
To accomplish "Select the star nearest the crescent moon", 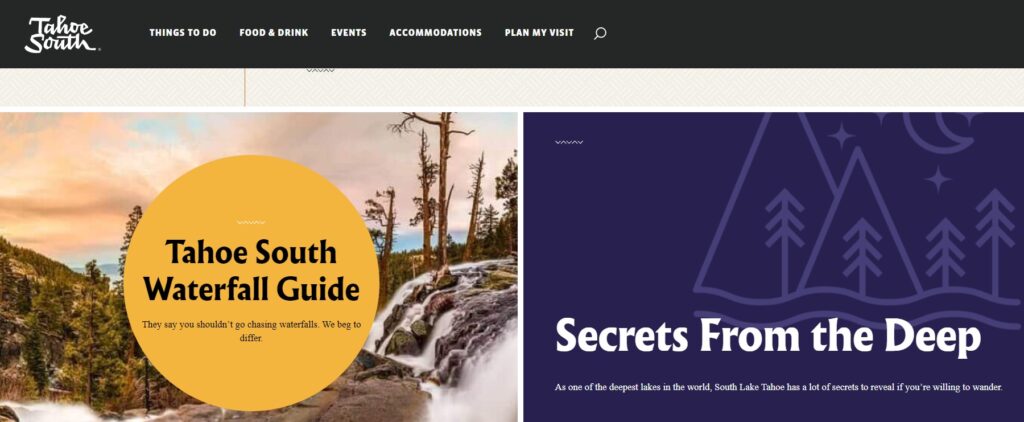I will tap(937, 179).
